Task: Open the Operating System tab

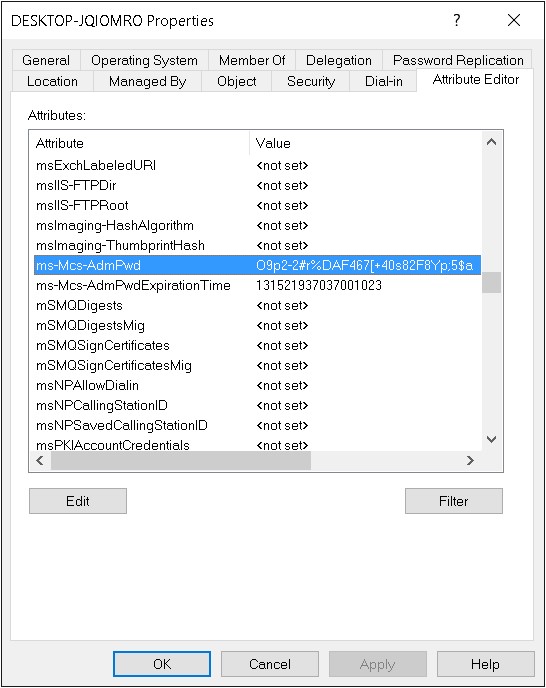Action: (x=144, y=60)
